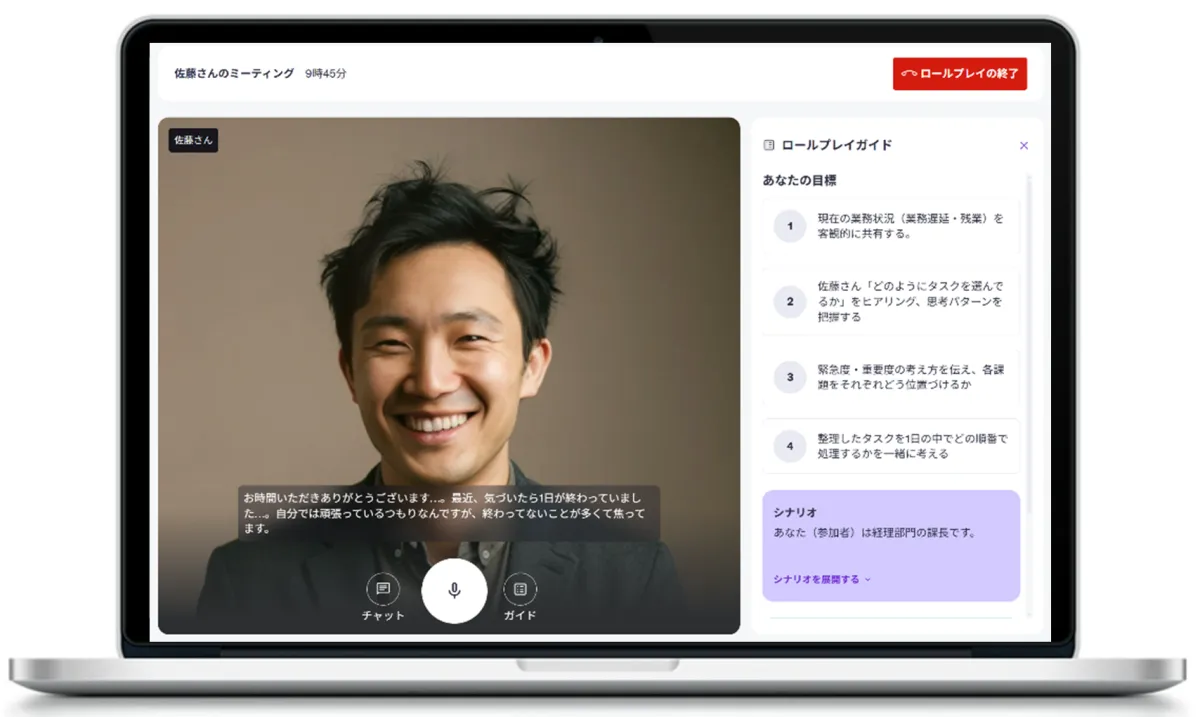Click the chevron beside シナリオを展開する
The image size is (1200, 717).
[868, 579]
